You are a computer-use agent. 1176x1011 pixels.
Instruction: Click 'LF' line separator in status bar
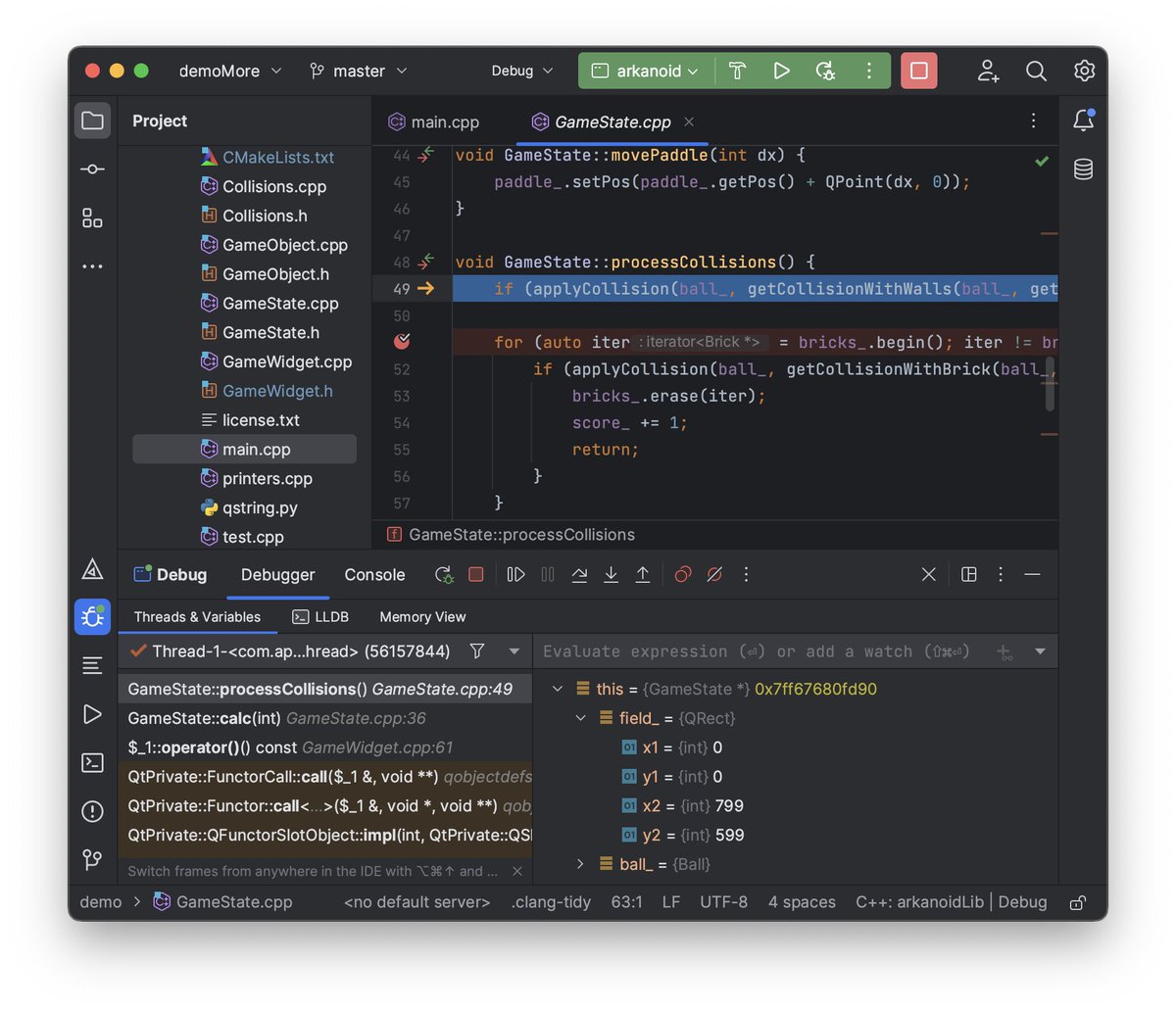point(671,902)
